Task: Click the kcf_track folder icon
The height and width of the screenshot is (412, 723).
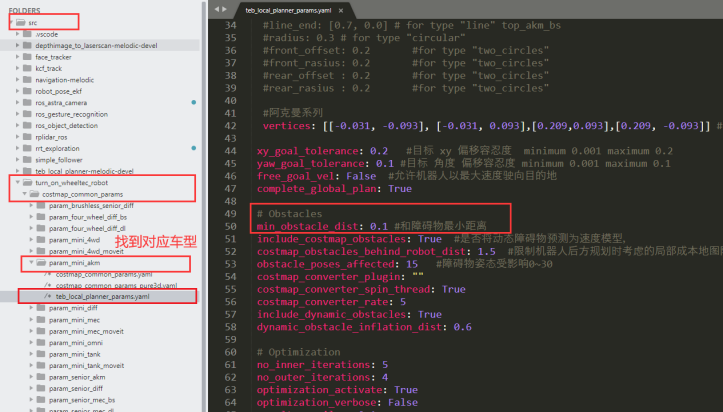Action: point(27,68)
